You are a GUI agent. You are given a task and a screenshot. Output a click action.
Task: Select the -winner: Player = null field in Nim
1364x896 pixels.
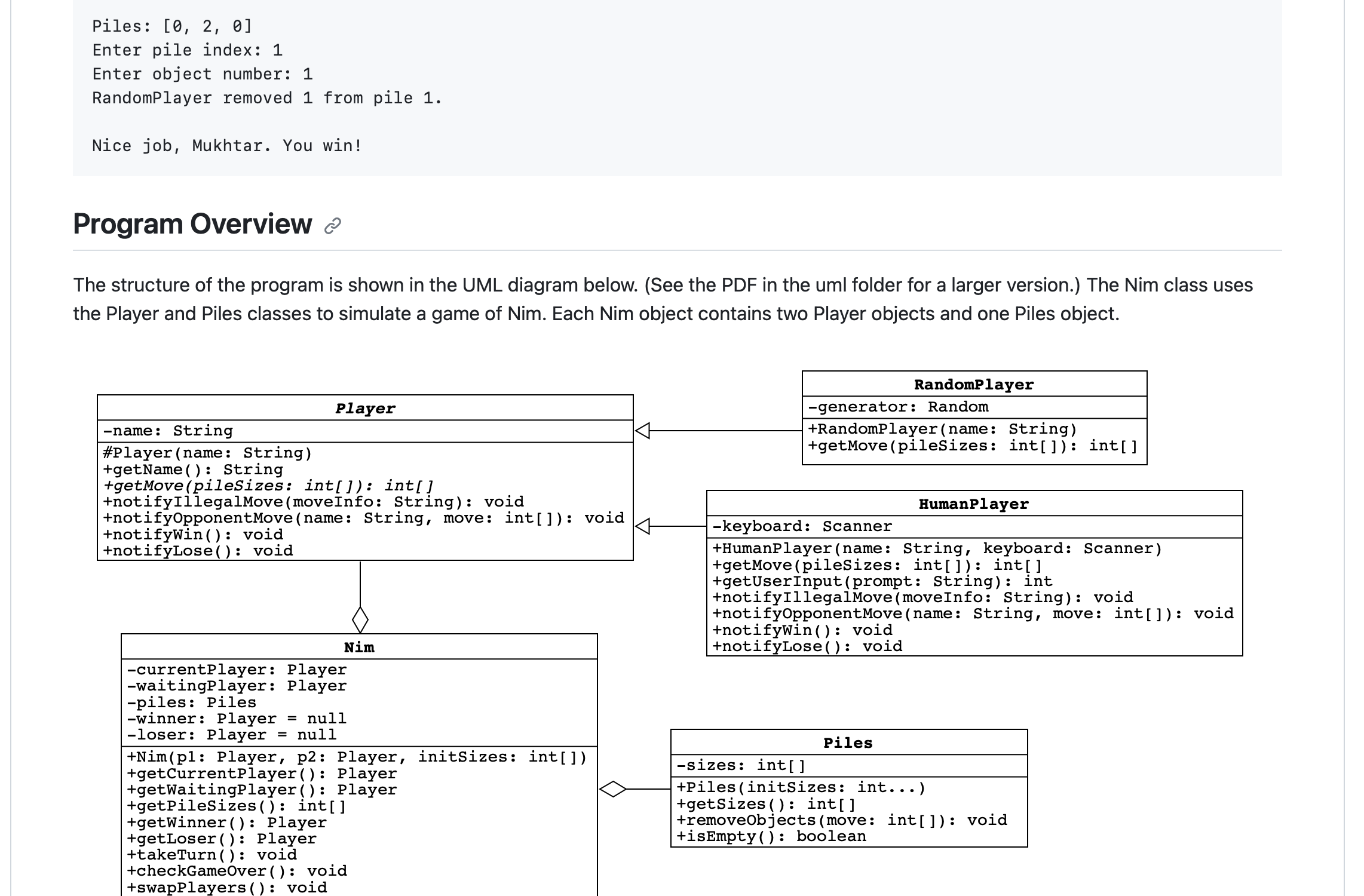[237, 718]
